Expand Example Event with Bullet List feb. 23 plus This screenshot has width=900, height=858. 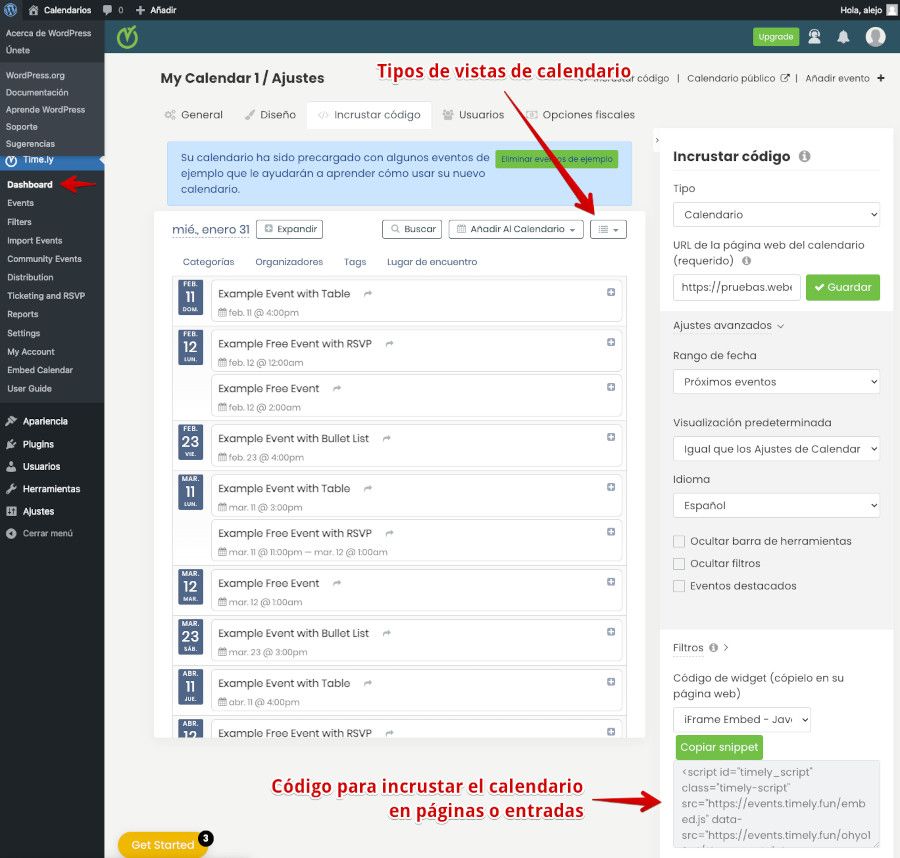click(611, 437)
